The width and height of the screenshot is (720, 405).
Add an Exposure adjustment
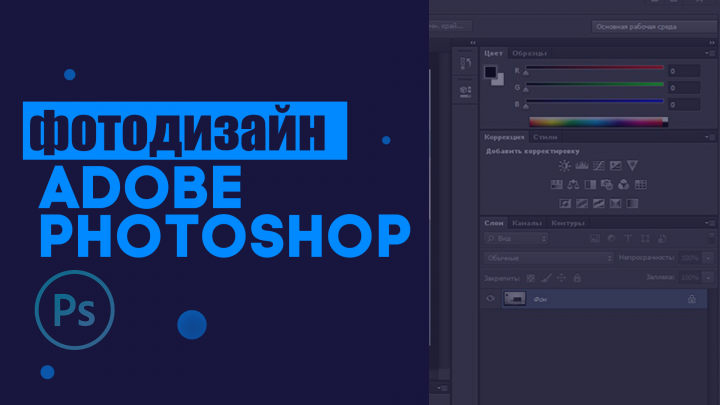[615, 165]
